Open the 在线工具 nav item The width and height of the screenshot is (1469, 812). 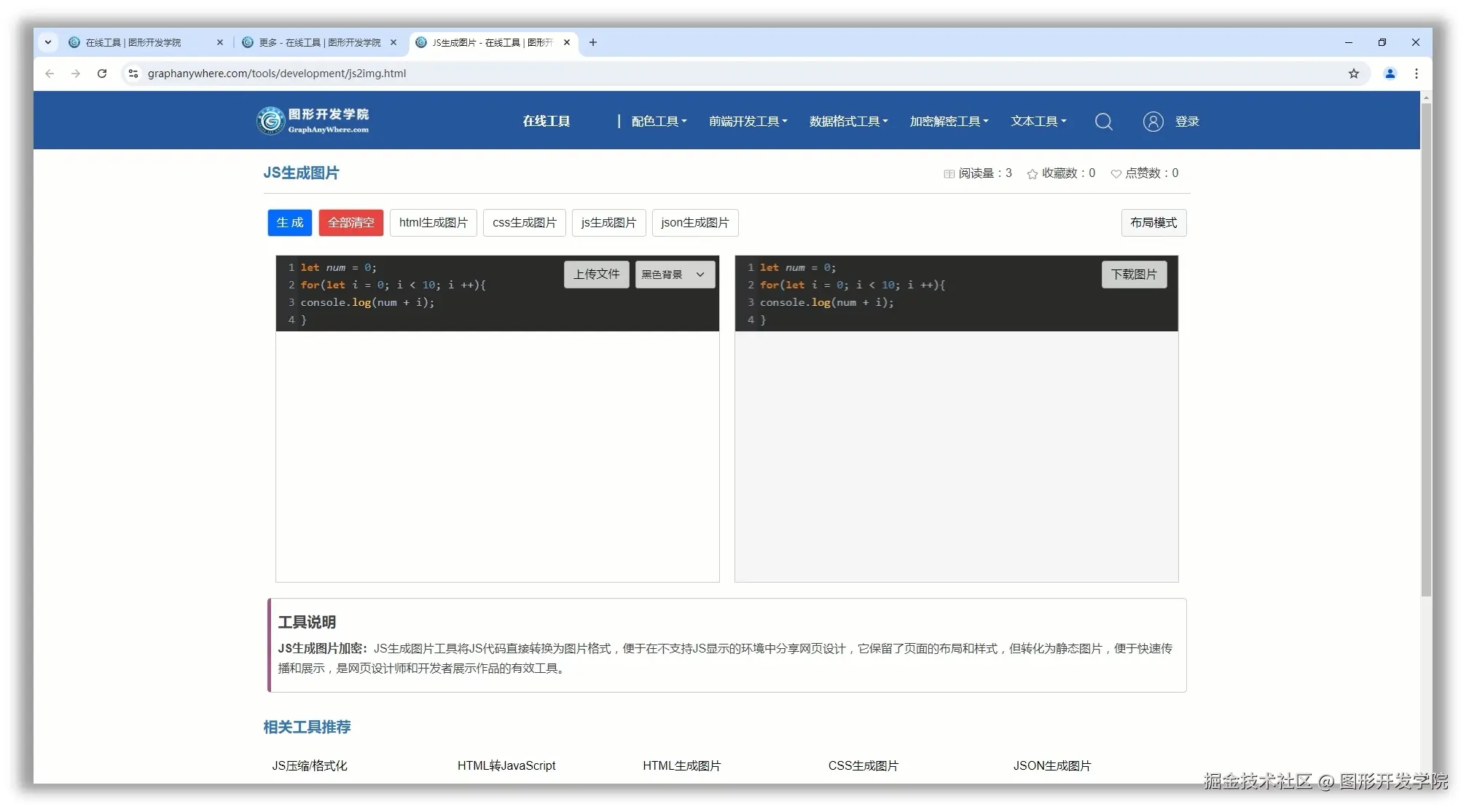[546, 122]
